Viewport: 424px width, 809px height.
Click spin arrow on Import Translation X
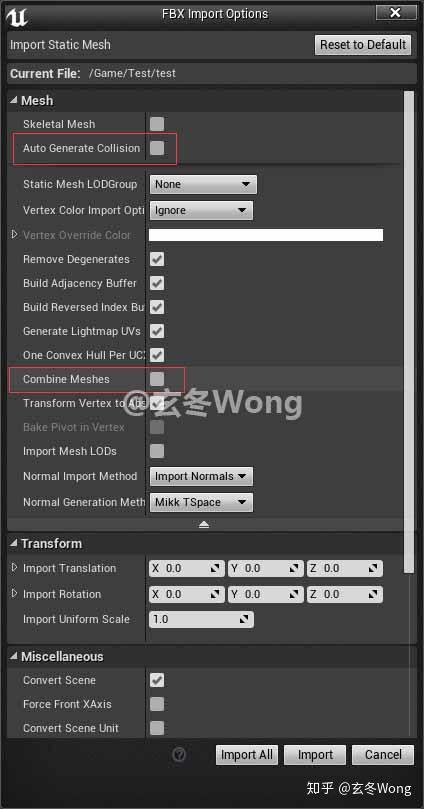click(215, 569)
